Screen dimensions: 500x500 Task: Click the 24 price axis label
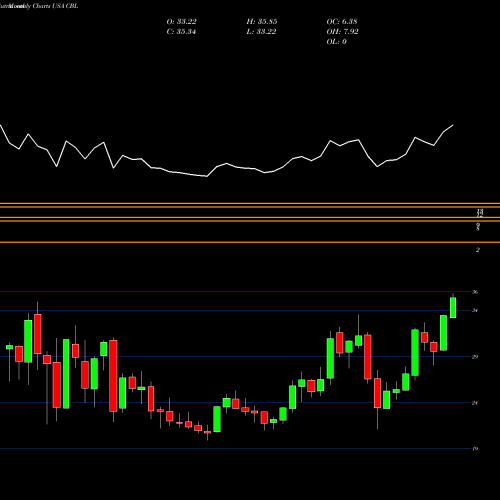(x=475, y=403)
